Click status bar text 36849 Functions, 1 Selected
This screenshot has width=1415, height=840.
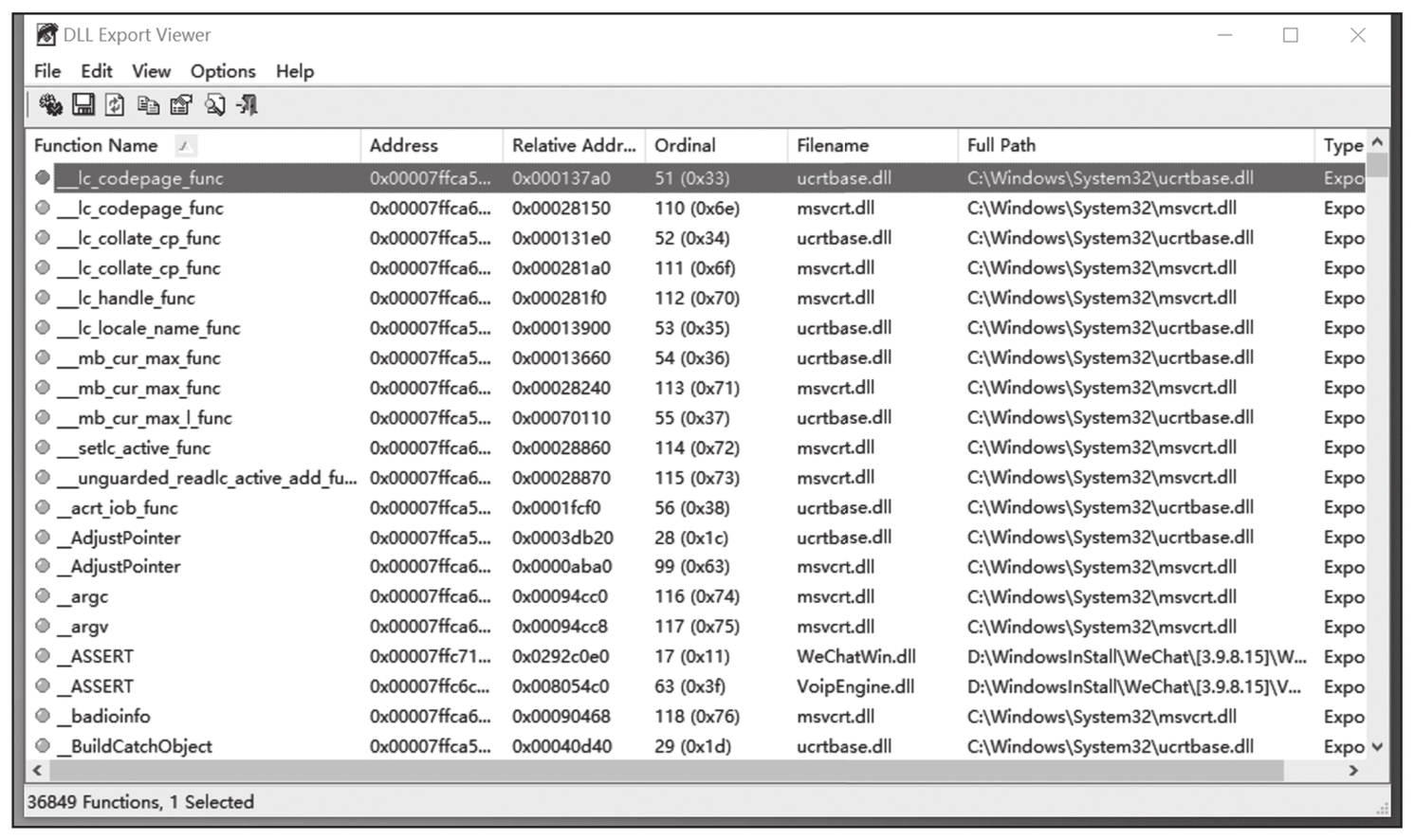pos(140,802)
